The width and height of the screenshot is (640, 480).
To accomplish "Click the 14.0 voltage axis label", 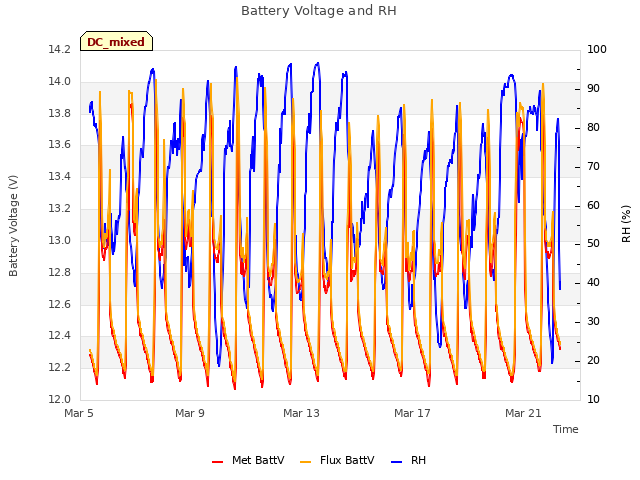I will click(59, 81).
